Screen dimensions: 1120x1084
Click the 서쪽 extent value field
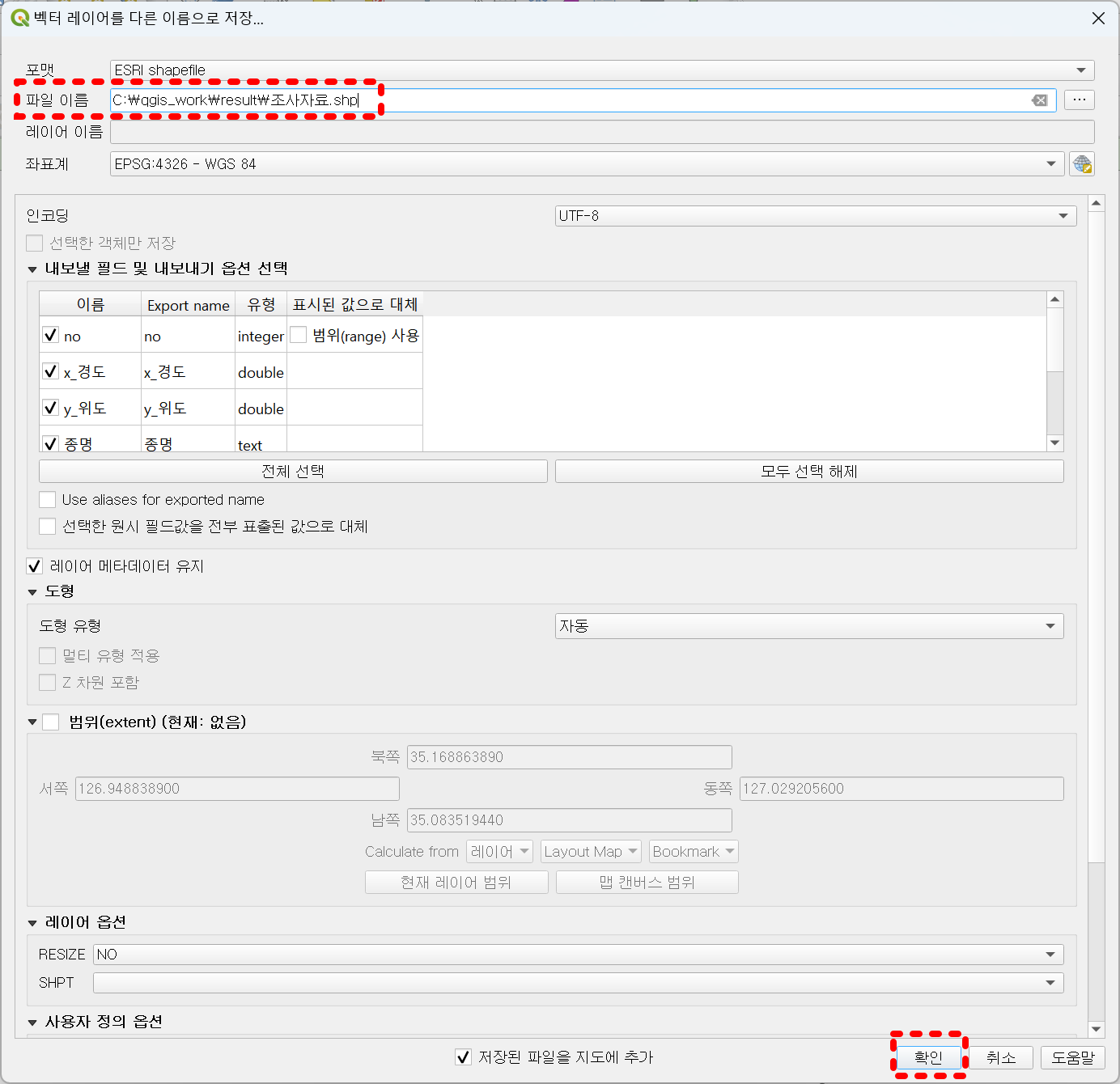click(237, 789)
